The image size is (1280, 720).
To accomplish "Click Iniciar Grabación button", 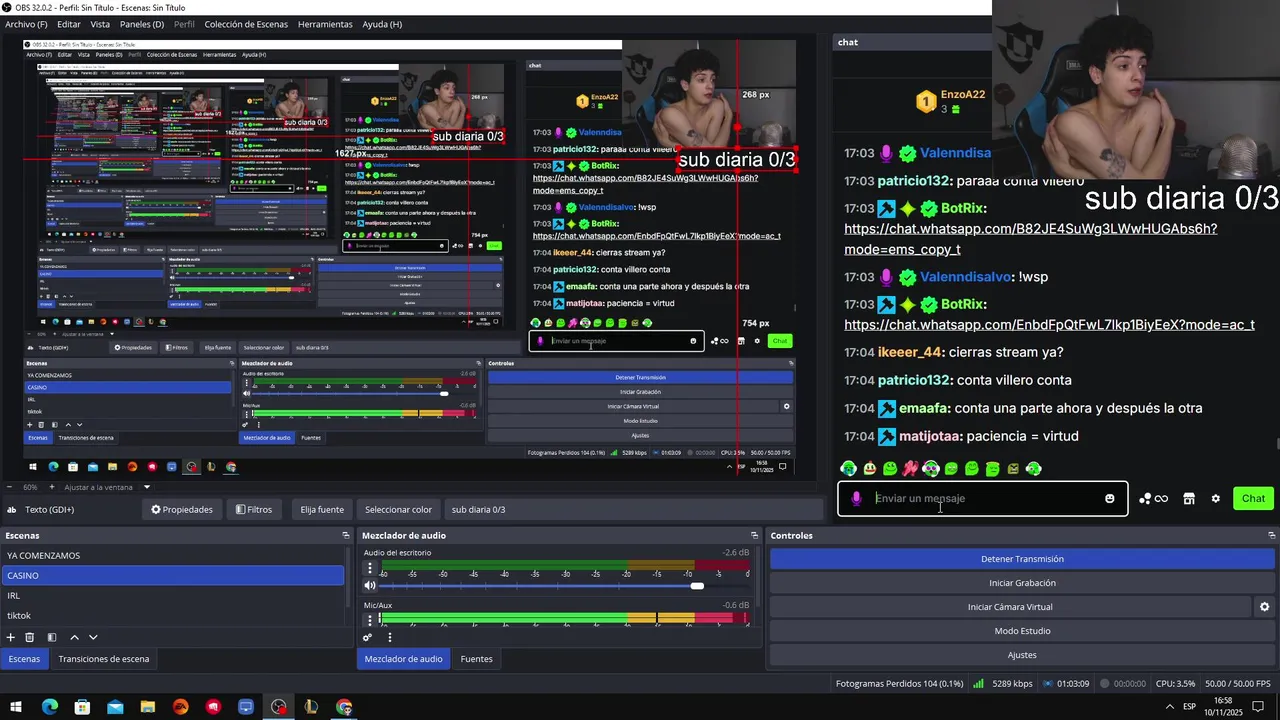I will click(1022, 583).
